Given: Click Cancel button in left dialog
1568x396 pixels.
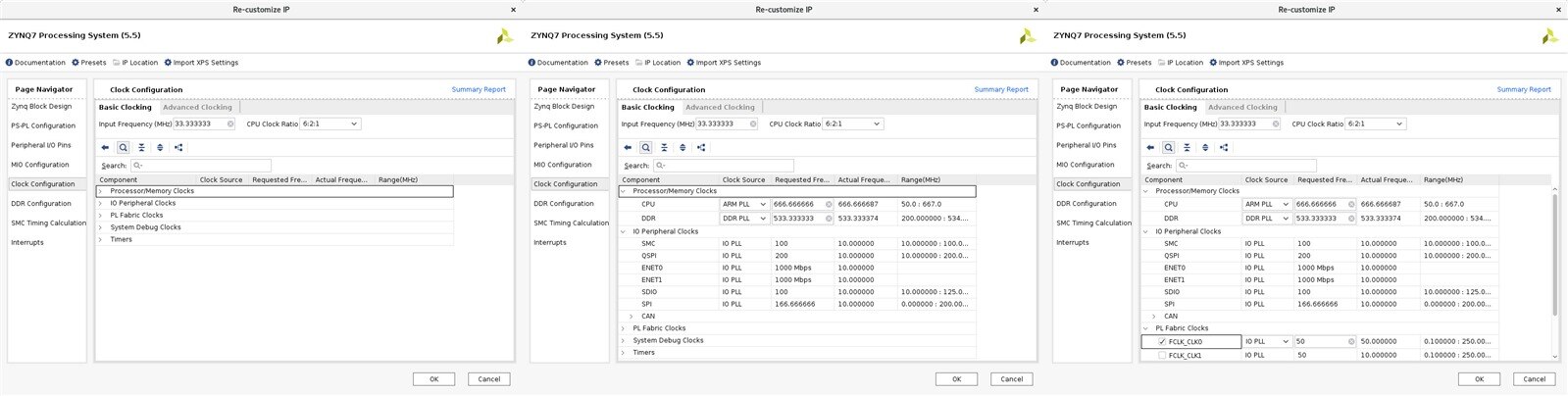Looking at the screenshot, I should [x=488, y=379].
